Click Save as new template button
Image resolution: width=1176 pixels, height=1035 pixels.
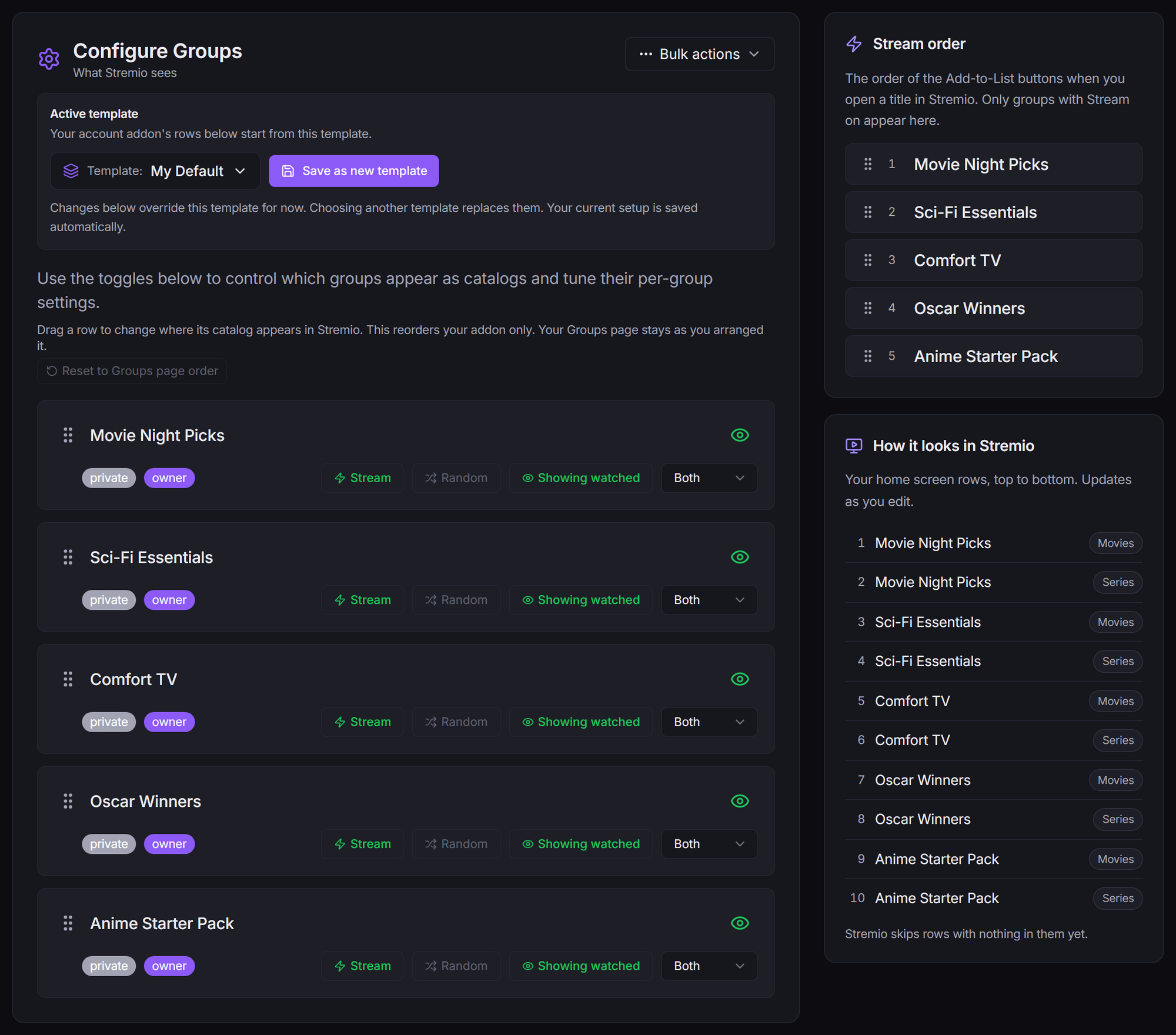click(x=354, y=171)
